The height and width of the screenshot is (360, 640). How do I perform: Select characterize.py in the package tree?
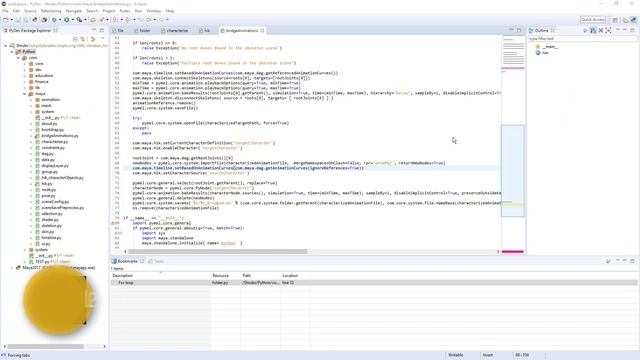tap(55, 142)
